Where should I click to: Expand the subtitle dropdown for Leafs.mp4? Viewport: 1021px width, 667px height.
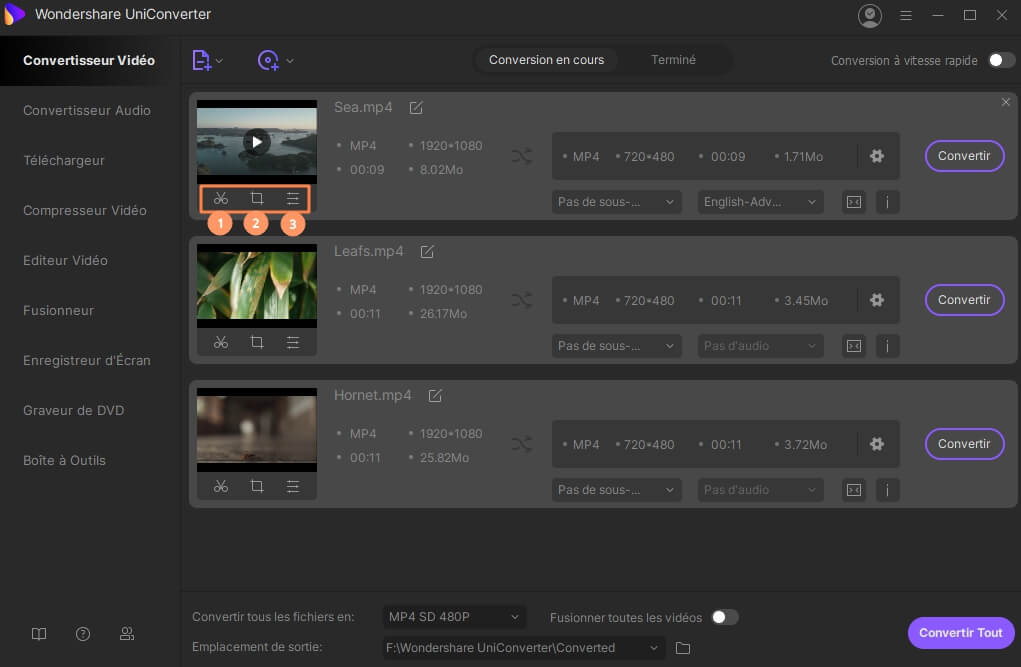click(616, 346)
